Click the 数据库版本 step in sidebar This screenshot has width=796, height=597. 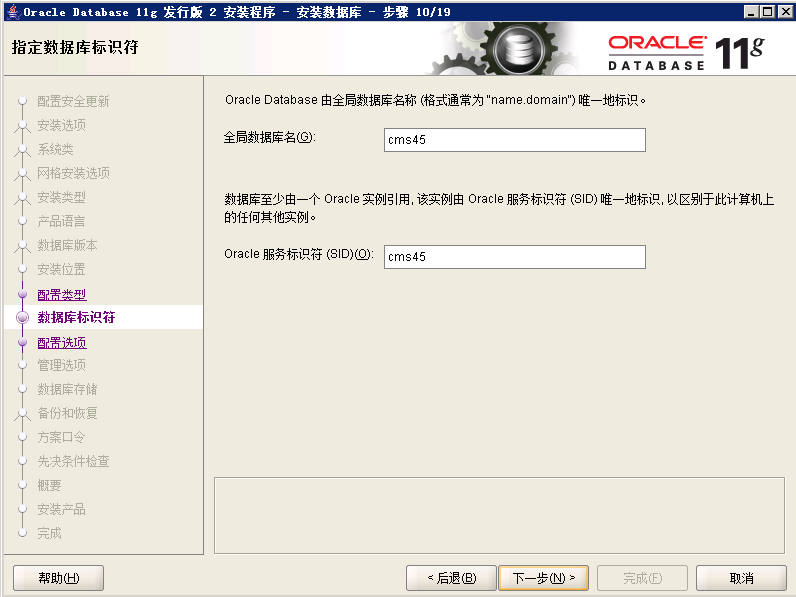68,245
